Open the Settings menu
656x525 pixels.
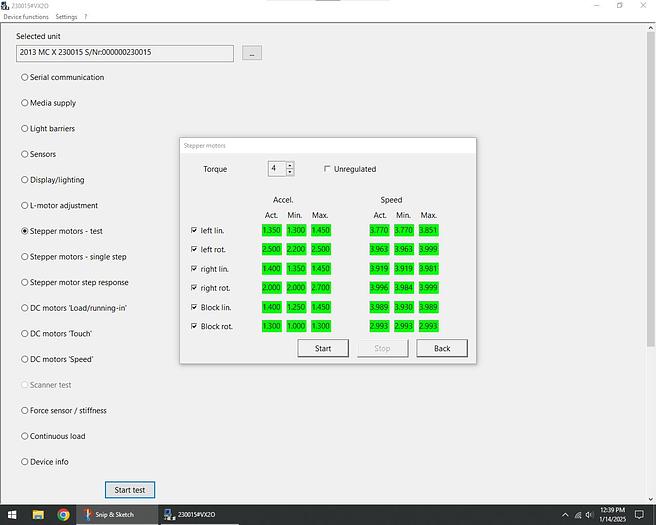[x=66, y=17]
